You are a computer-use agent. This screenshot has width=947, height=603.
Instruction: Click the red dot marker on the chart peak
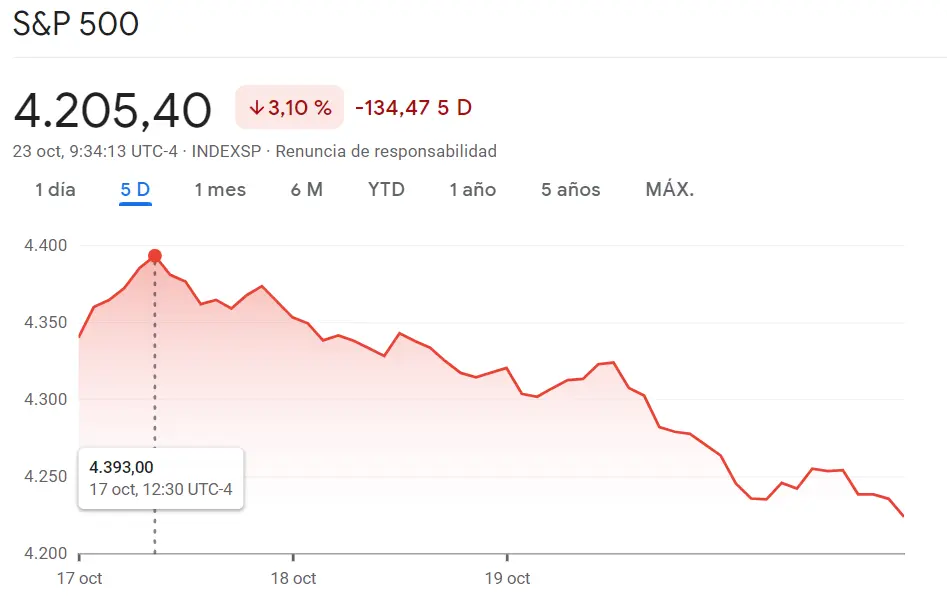pos(153,255)
